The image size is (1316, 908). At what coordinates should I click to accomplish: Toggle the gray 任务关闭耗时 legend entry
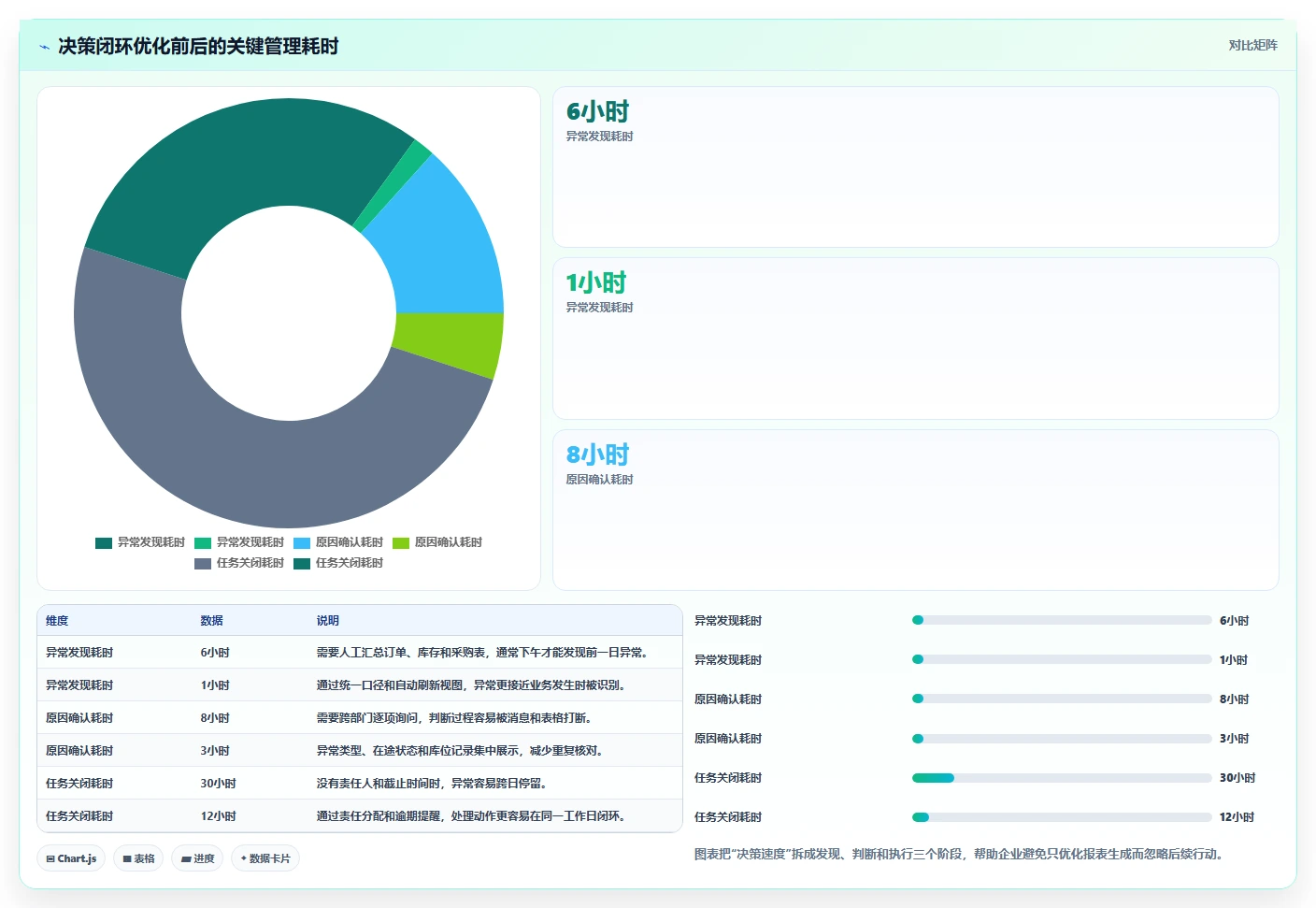point(239,563)
